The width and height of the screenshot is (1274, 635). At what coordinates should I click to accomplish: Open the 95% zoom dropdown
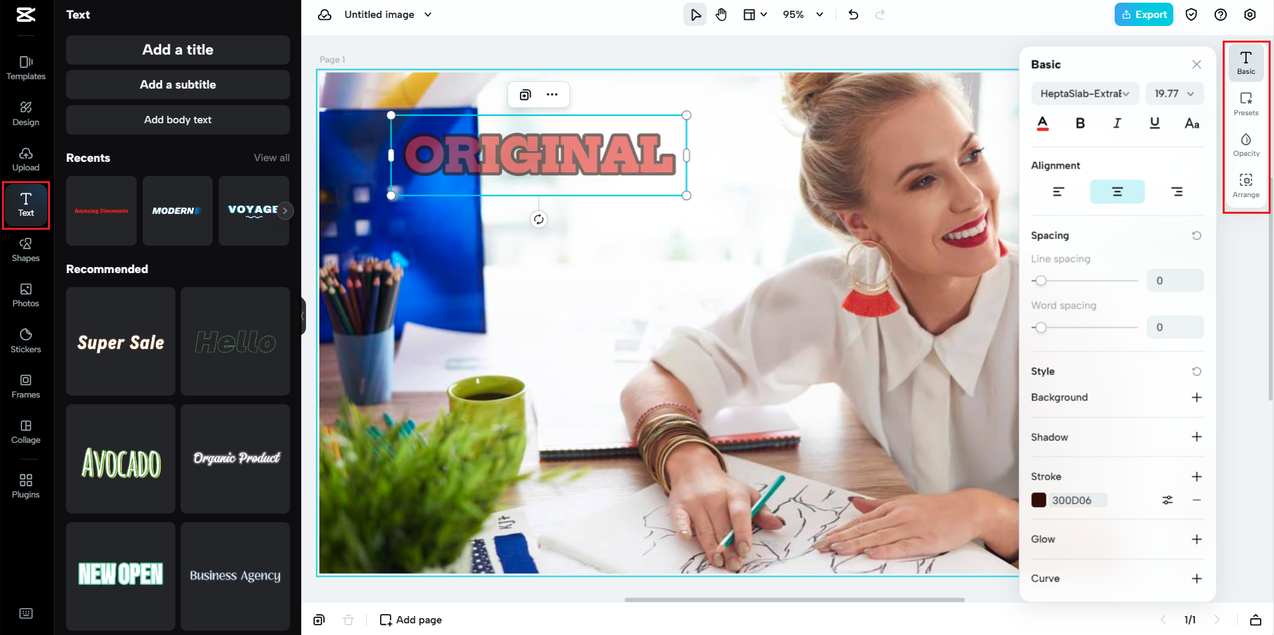click(x=803, y=15)
